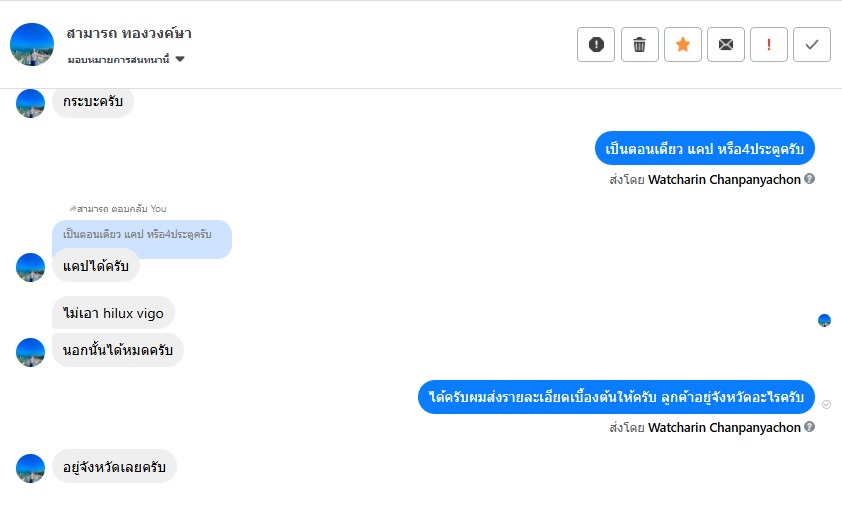Expand the assign conversation dropdown arrow
The image size is (842, 505).
pos(180,59)
